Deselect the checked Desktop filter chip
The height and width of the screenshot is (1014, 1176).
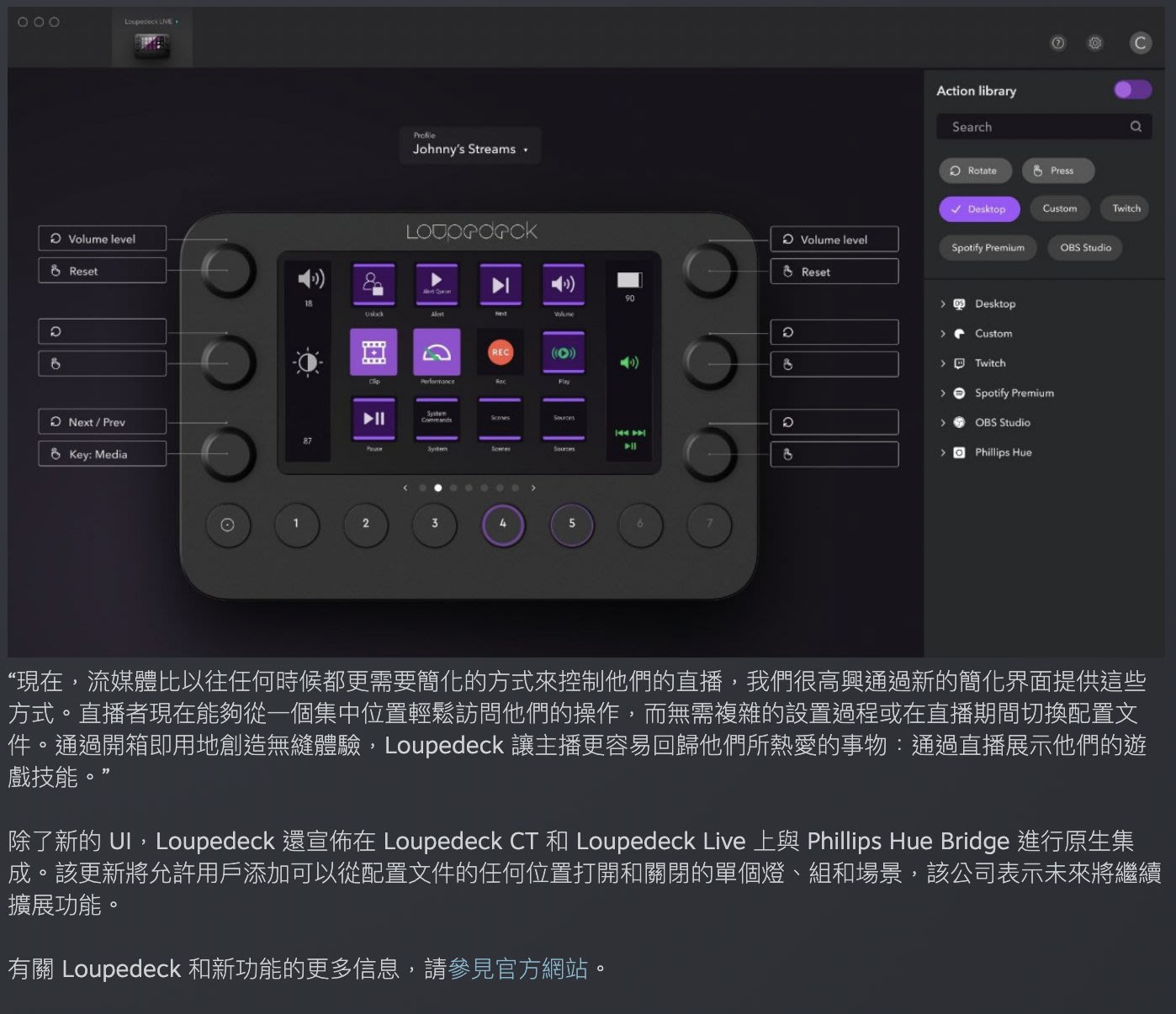click(x=979, y=209)
